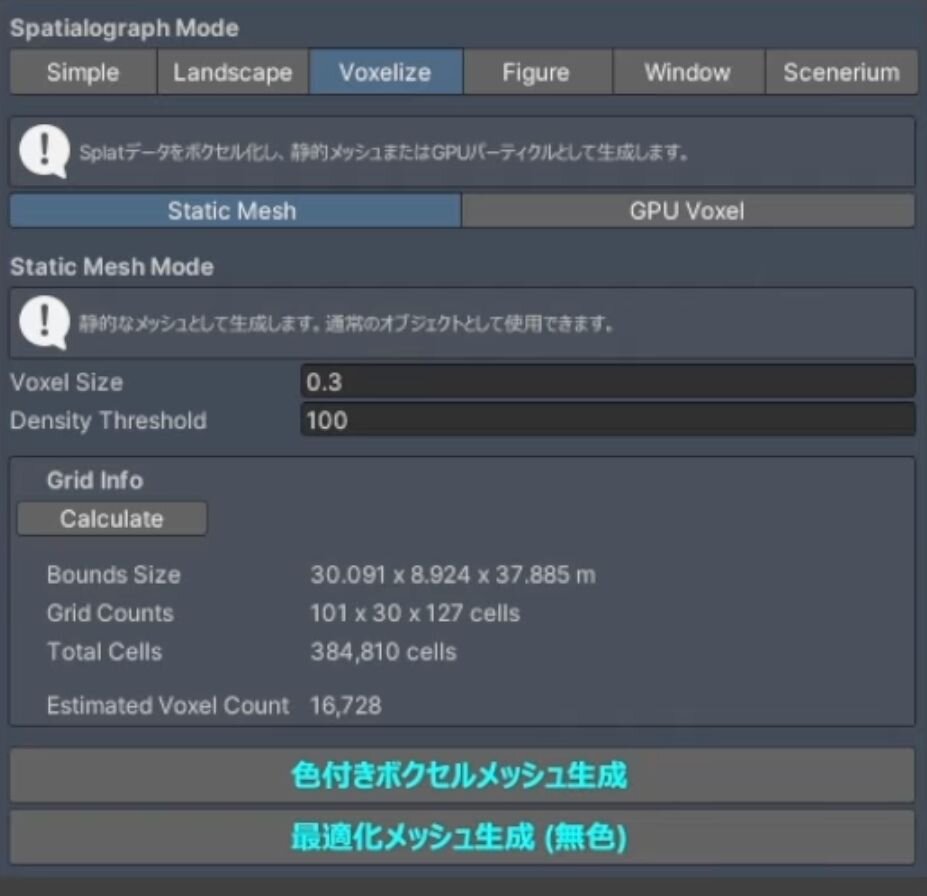927x896 pixels.
Task: Switch to the Simple mode tab
Action: coord(83,73)
